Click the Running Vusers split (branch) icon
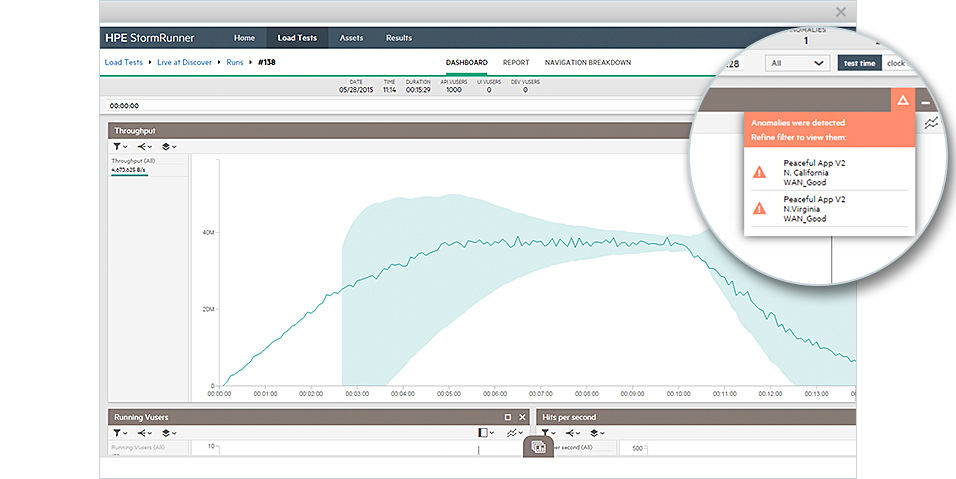The width and height of the screenshot is (956, 479). point(144,433)
